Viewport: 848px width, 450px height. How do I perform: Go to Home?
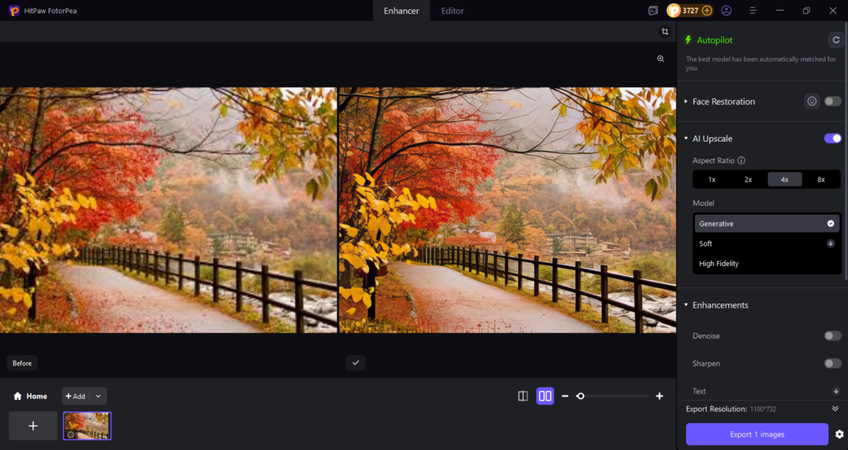click(x=30, y=396)
